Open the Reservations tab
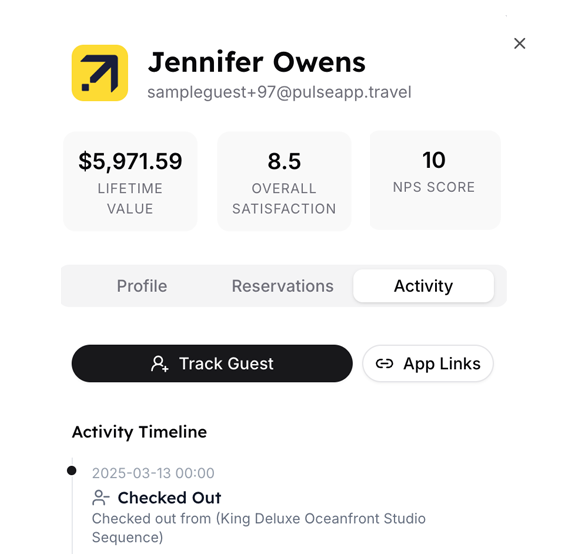This screenshot has width=567, height=554. click(x=282, y=286)
